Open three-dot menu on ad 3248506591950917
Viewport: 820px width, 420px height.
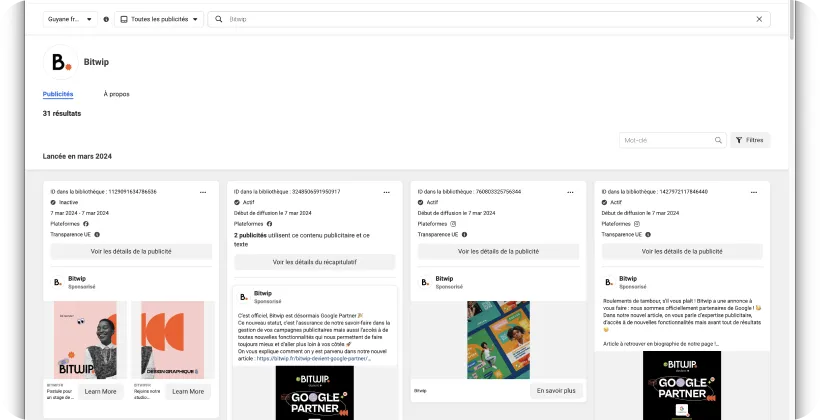tap(386, 192)
